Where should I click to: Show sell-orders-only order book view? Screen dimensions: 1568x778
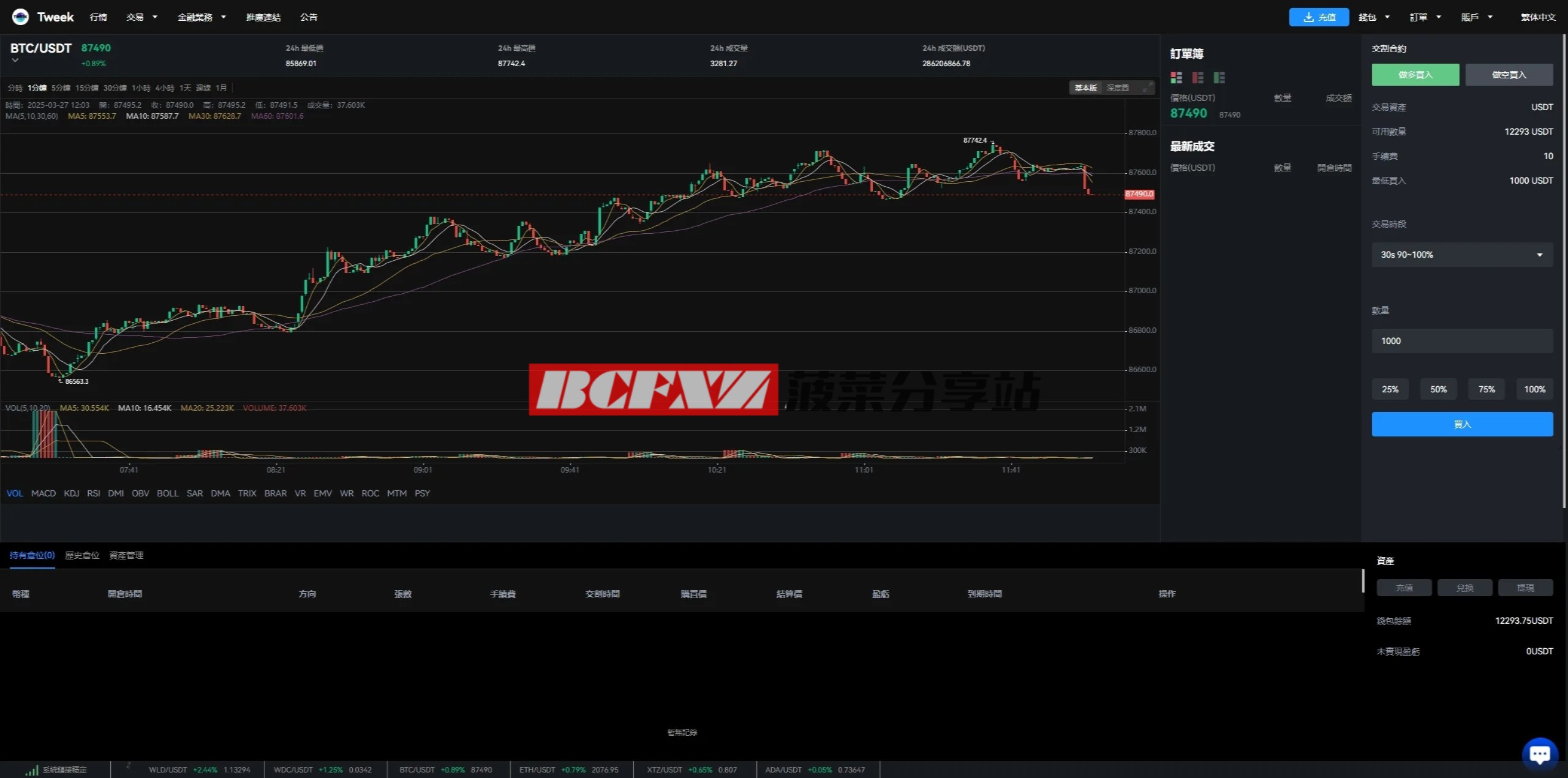[x=1197, y=78]
